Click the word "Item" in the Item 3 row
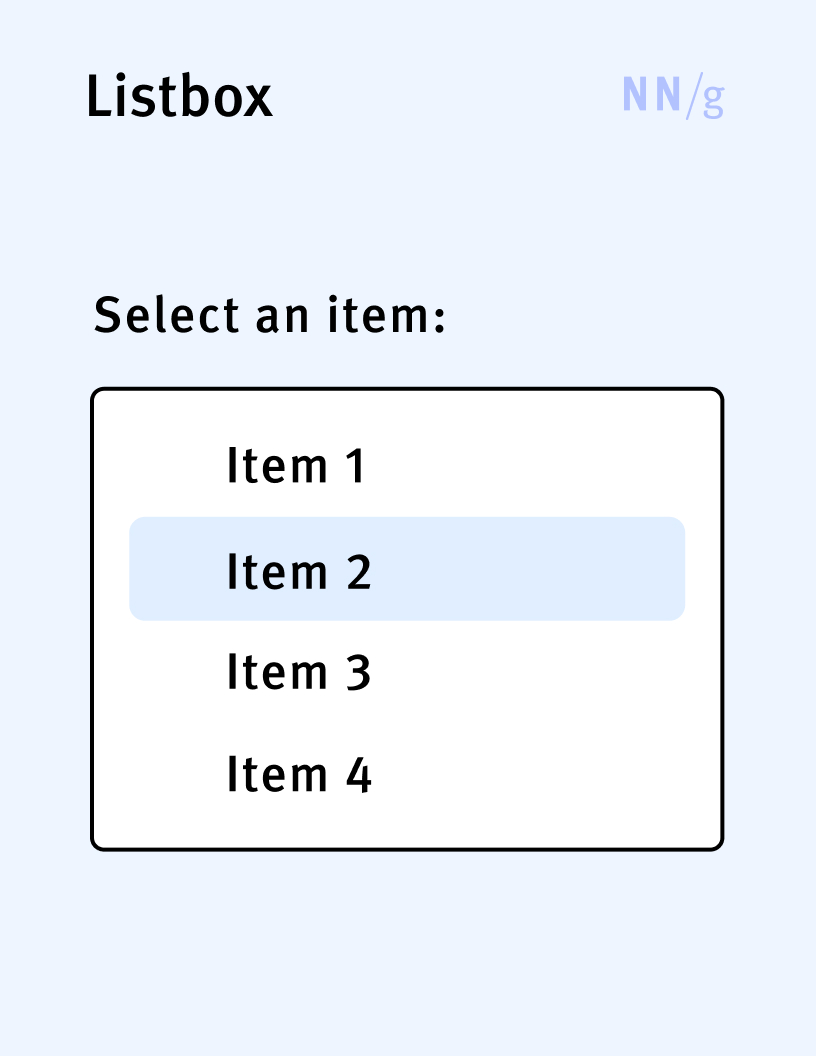The image size is (816, 1056). 263,673
